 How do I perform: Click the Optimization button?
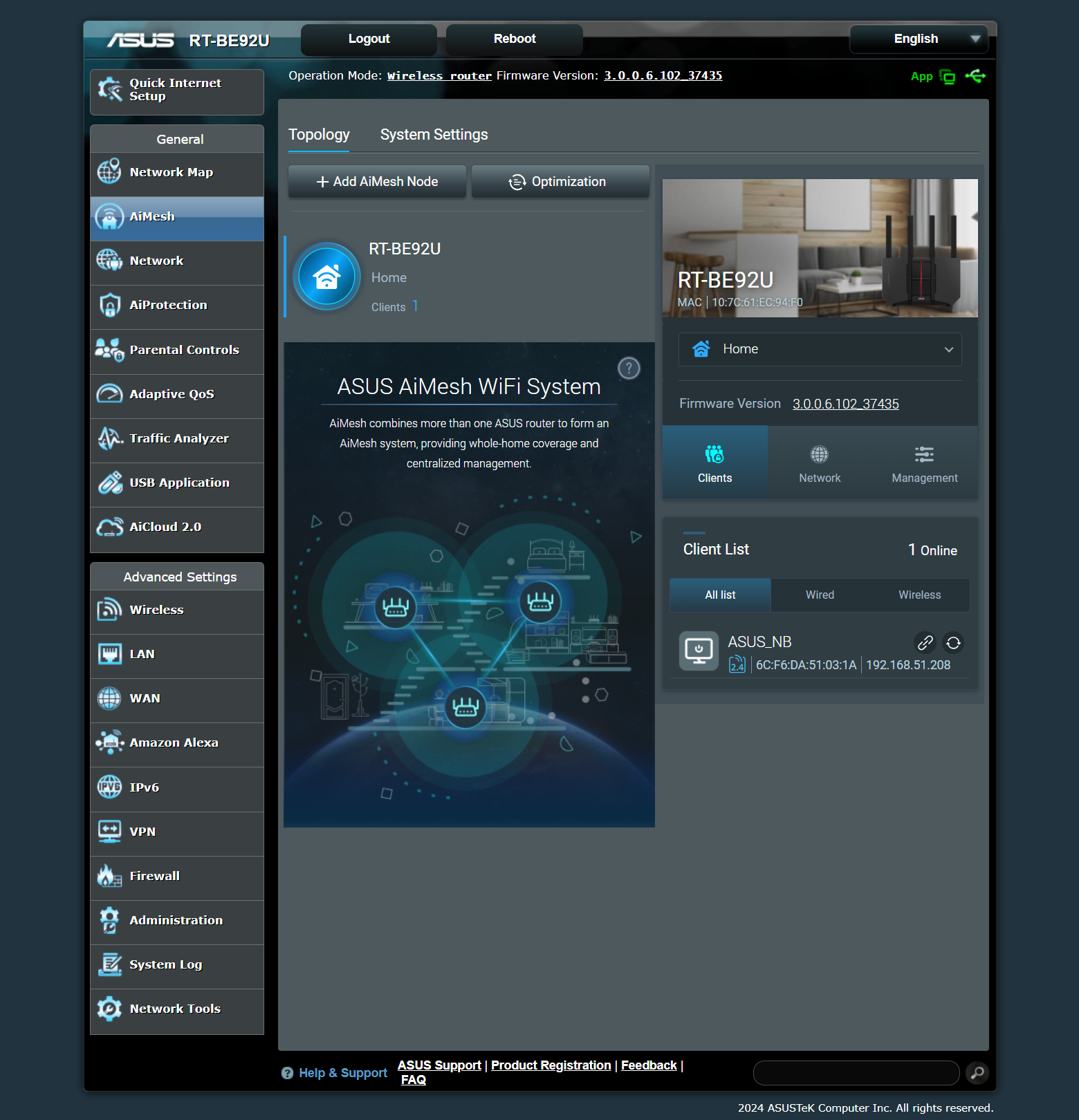click(x=560, y=182)
